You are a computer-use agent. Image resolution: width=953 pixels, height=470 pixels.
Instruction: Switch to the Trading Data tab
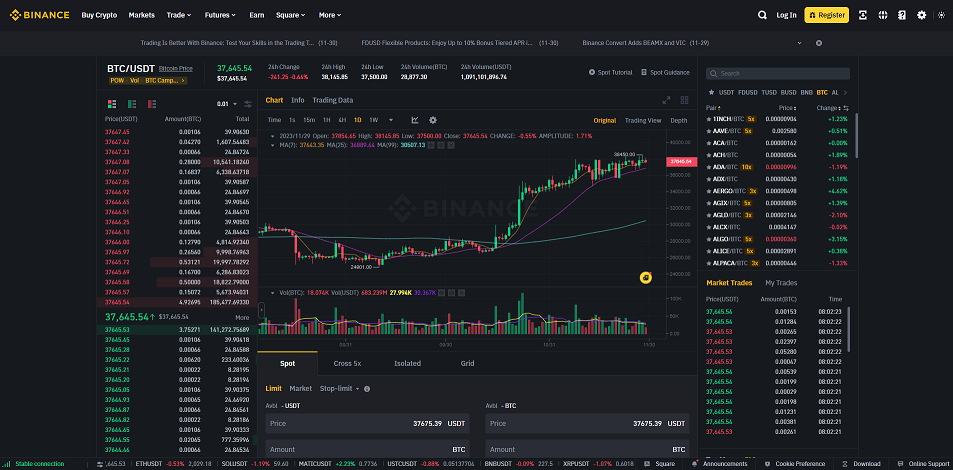coord(332,100)
